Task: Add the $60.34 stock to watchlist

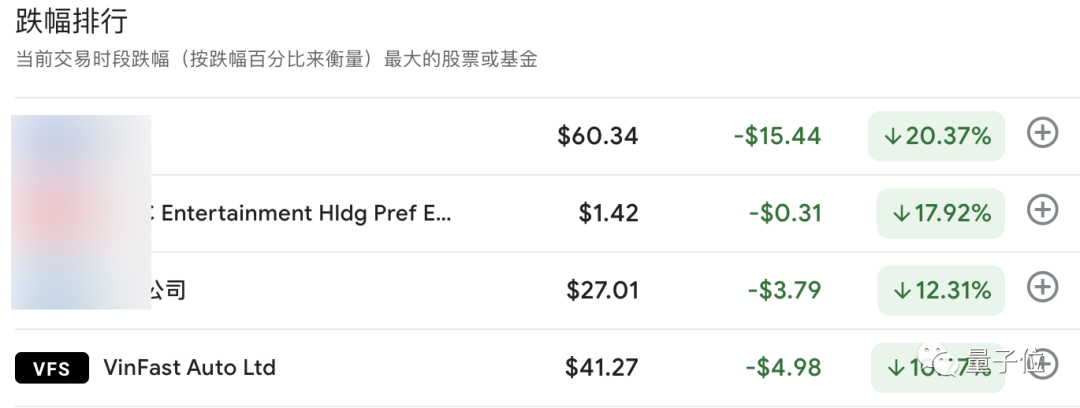Action: tap(1043, 134)
